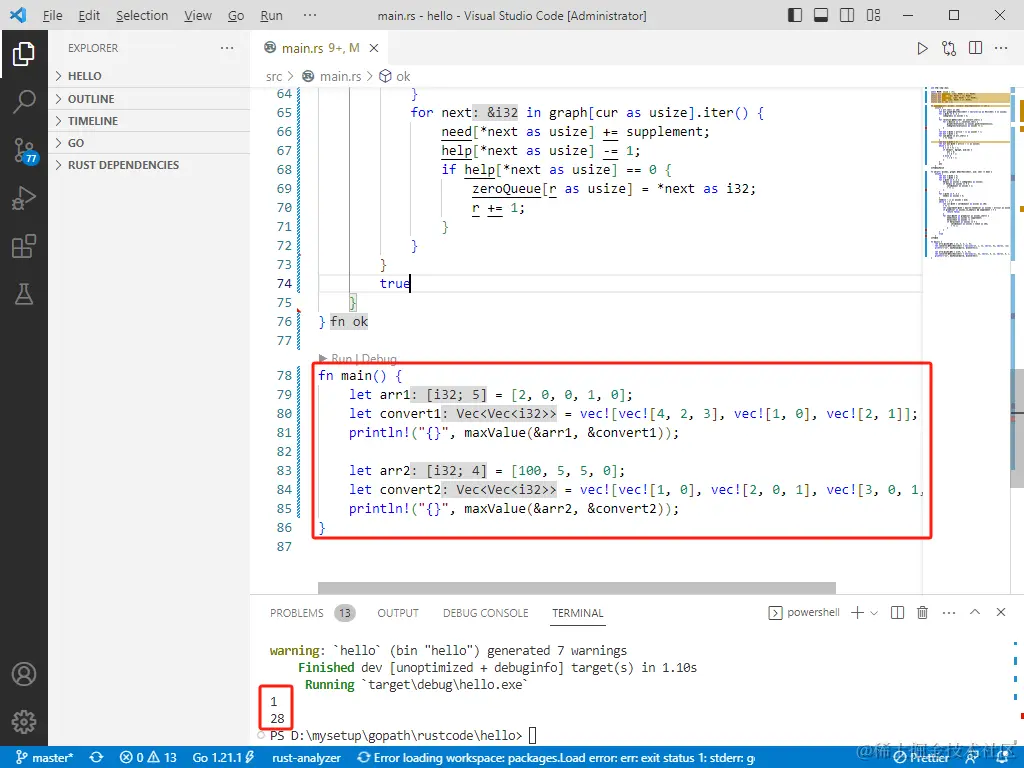Toggle secondary side bar layout icon
The width and height of the screenshot is (1024, 768).
point(847,15)
